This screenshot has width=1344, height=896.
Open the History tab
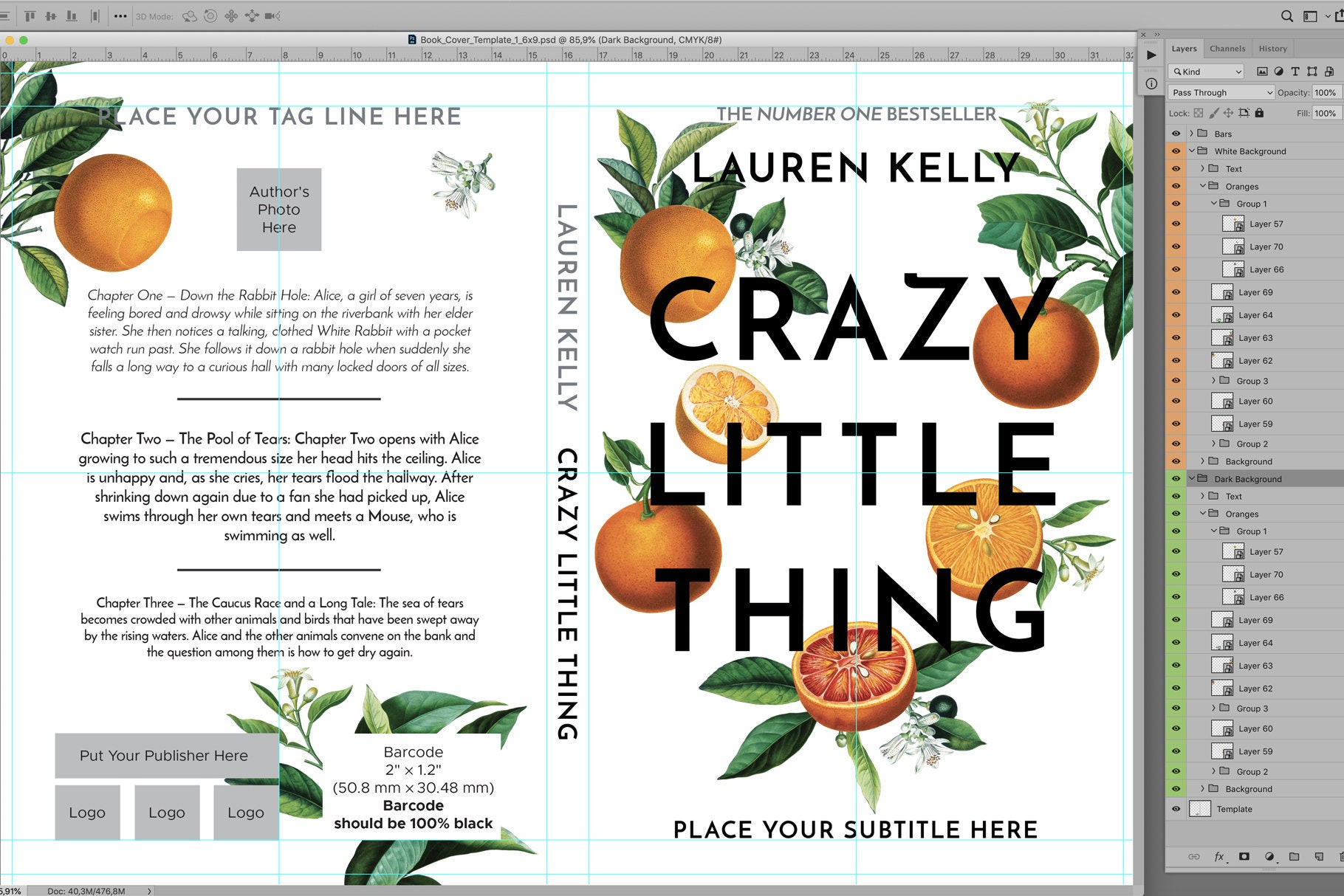(x=1272, y=48)
